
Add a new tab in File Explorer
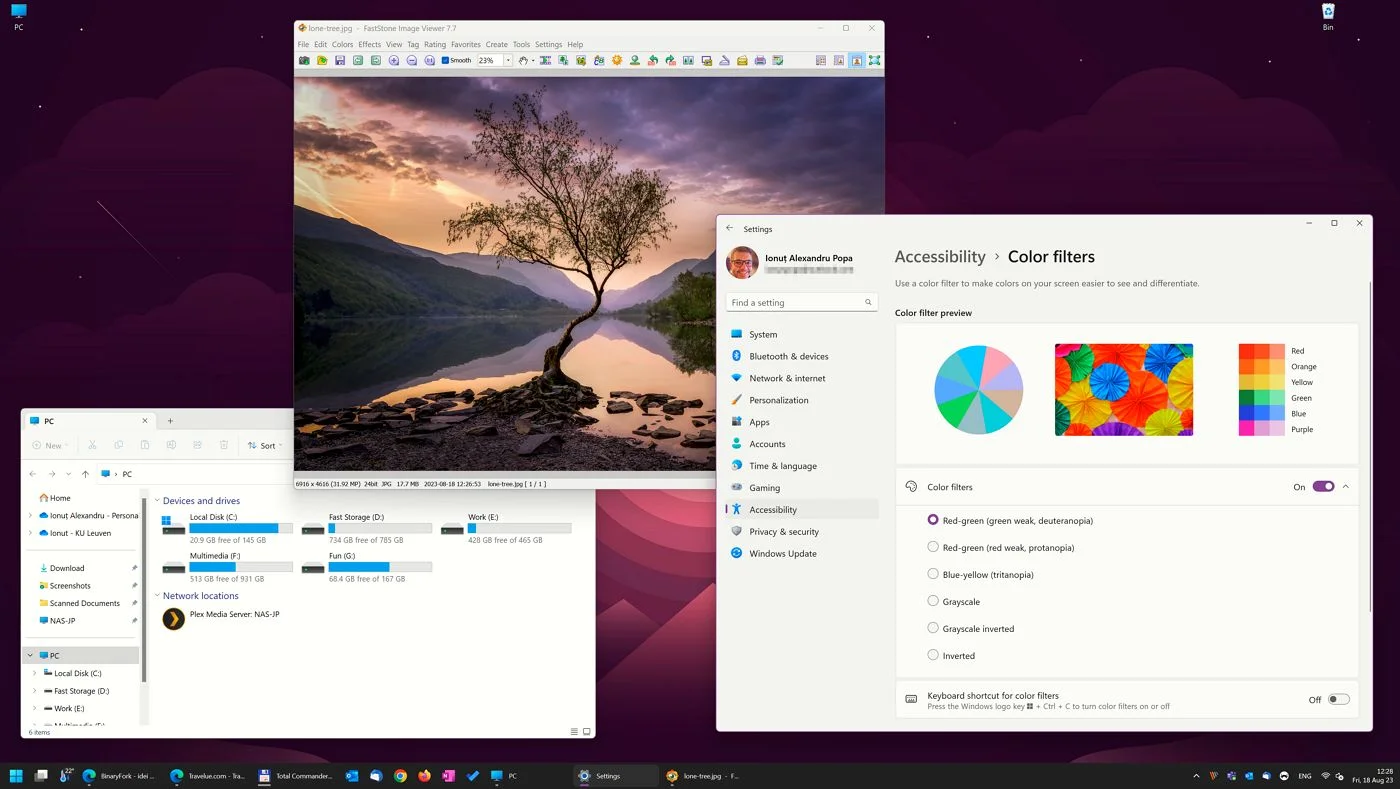click(170, 421)
